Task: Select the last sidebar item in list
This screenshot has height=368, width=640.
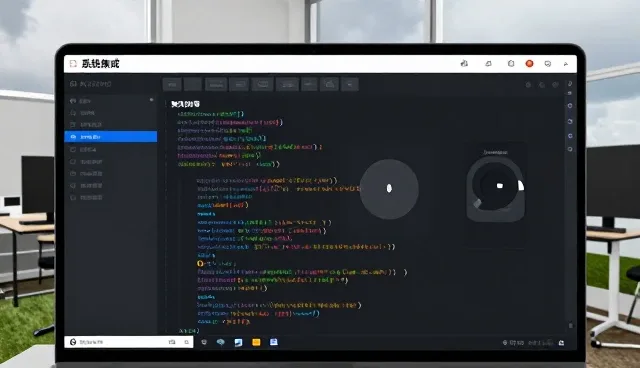Action: pyautogui.click(x=111, y=197)
